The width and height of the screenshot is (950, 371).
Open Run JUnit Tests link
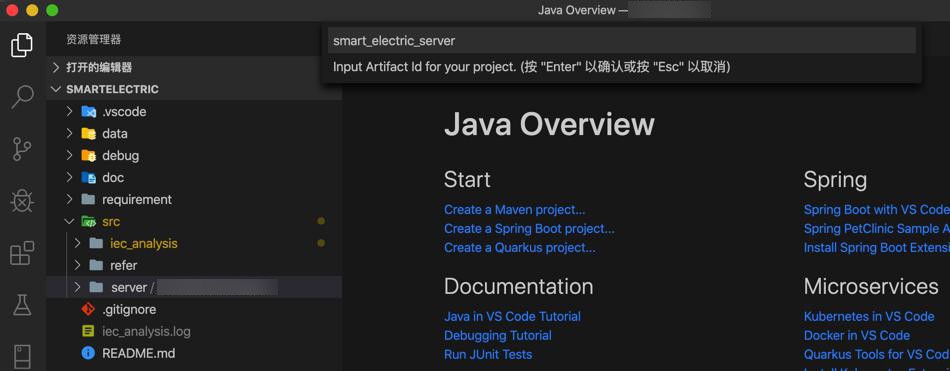488,354
